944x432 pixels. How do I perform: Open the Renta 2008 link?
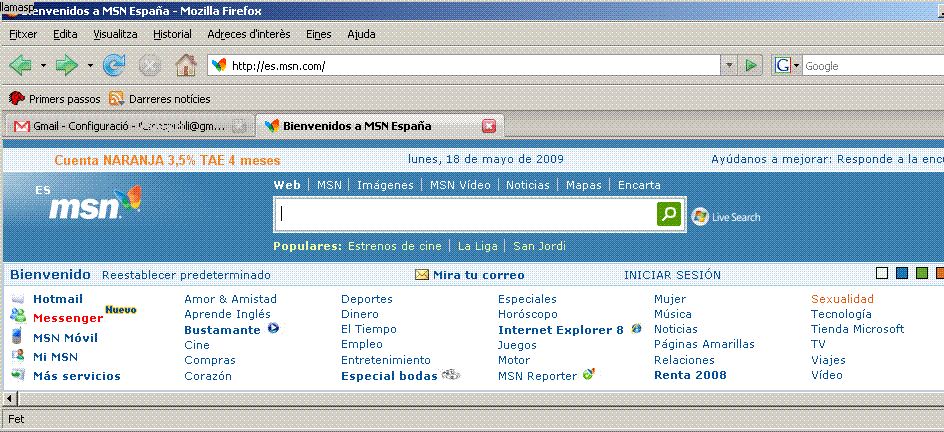pos(690,375)
